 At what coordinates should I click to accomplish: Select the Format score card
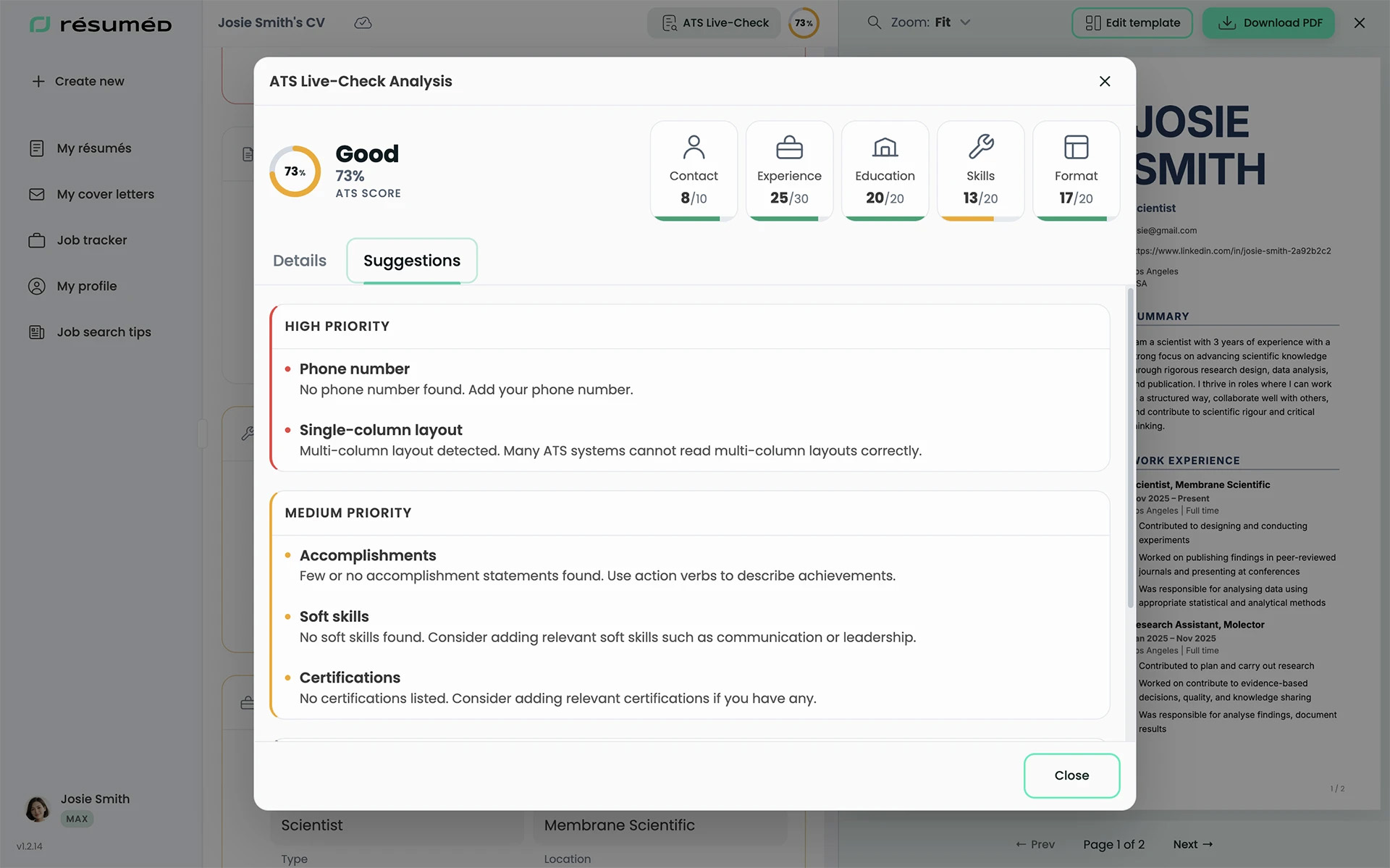(1076, 171)
